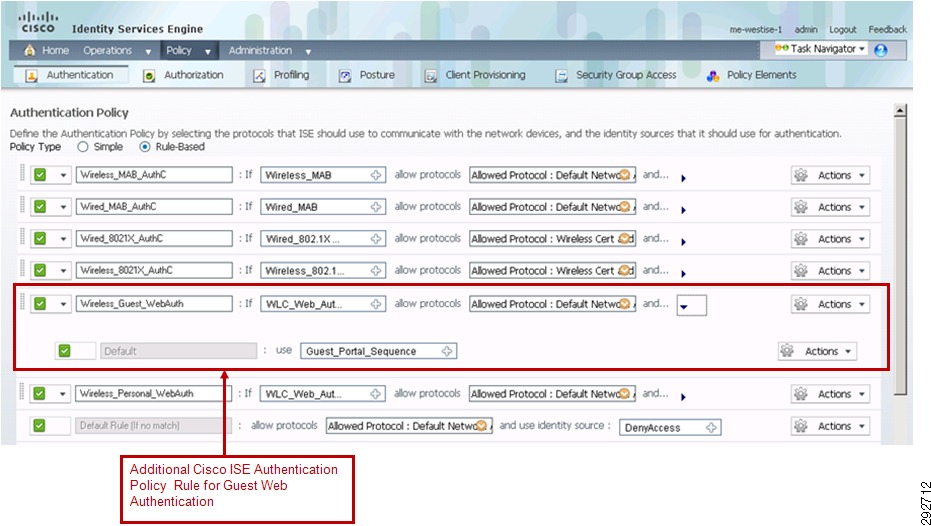Viewport: 931px width, 526px height.
Task: Click the Wired_8021X_AuthC rule name field
Action: point(154,239)
